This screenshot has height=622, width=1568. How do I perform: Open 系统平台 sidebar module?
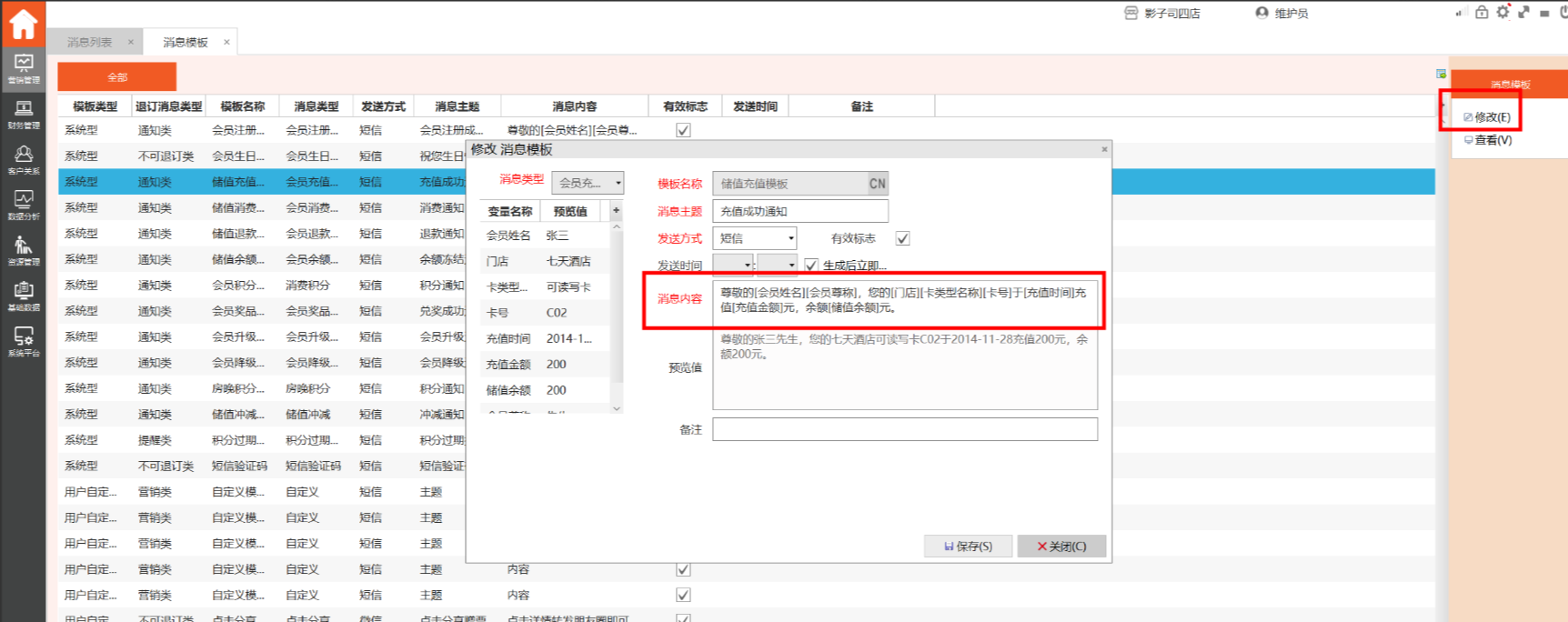pyautogui.click(x=23, y=341)
